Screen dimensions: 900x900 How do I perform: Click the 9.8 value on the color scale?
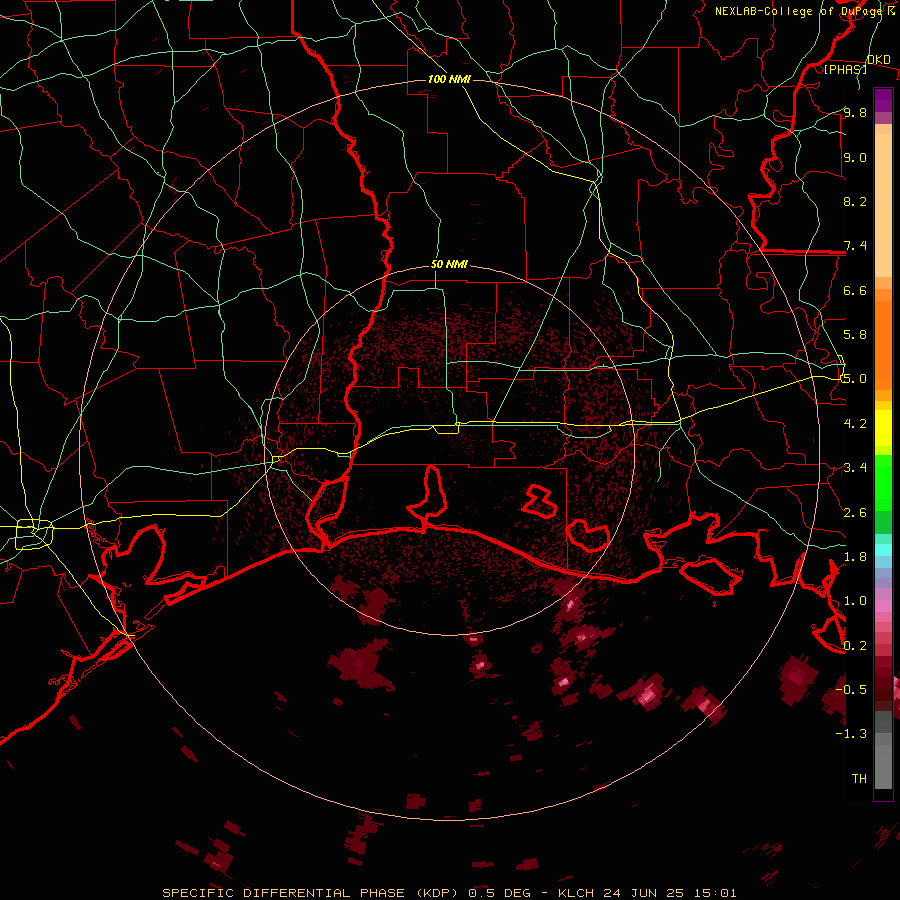point(855,113)
